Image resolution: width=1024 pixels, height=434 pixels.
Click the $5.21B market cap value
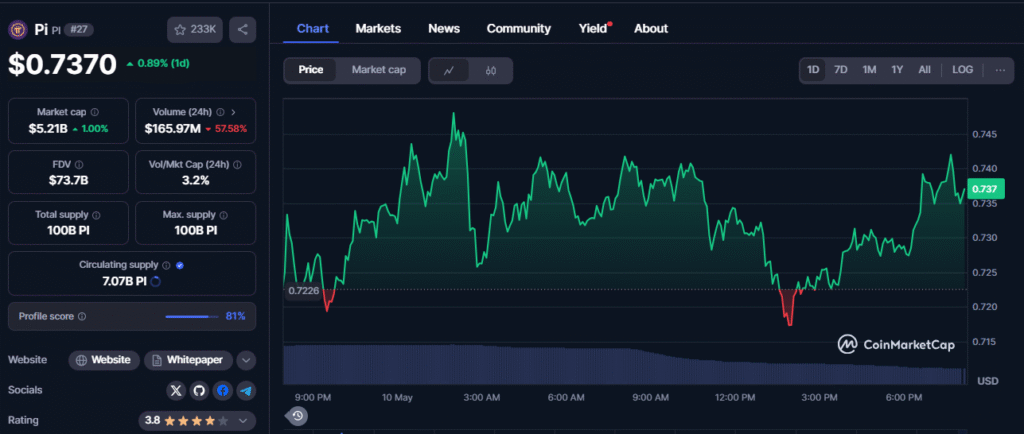pos(48,129)
